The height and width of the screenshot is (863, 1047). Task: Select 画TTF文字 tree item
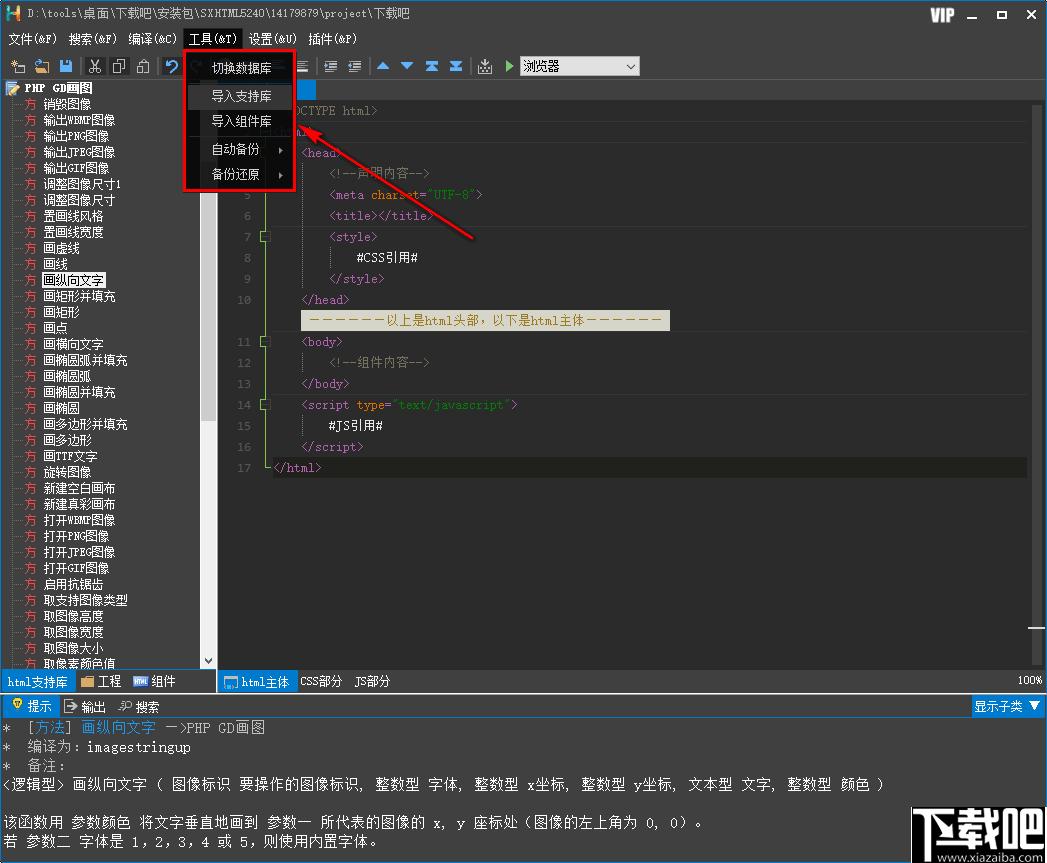click(x=69, y=457)
